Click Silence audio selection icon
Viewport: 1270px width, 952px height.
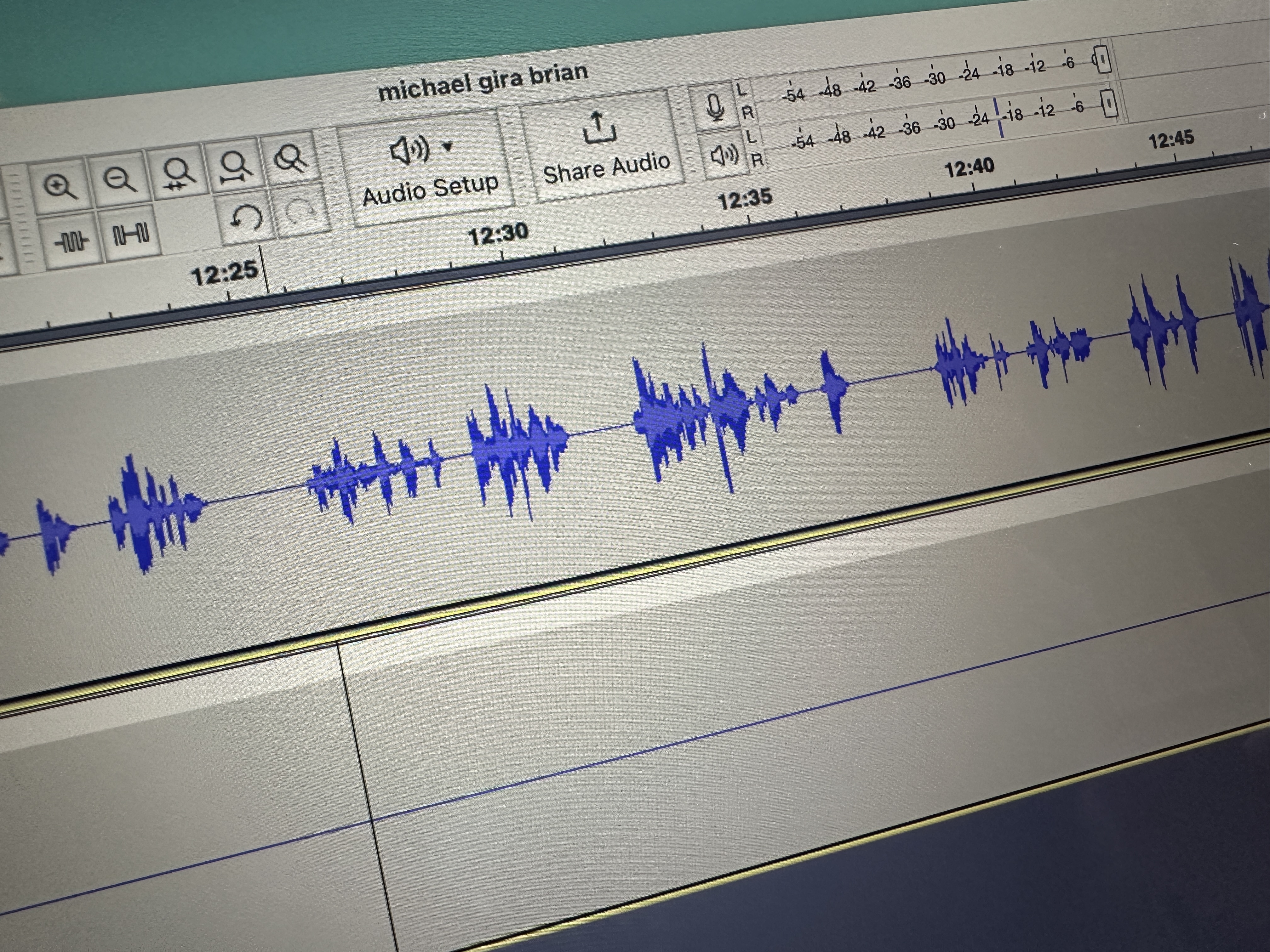tap(131, 233)
